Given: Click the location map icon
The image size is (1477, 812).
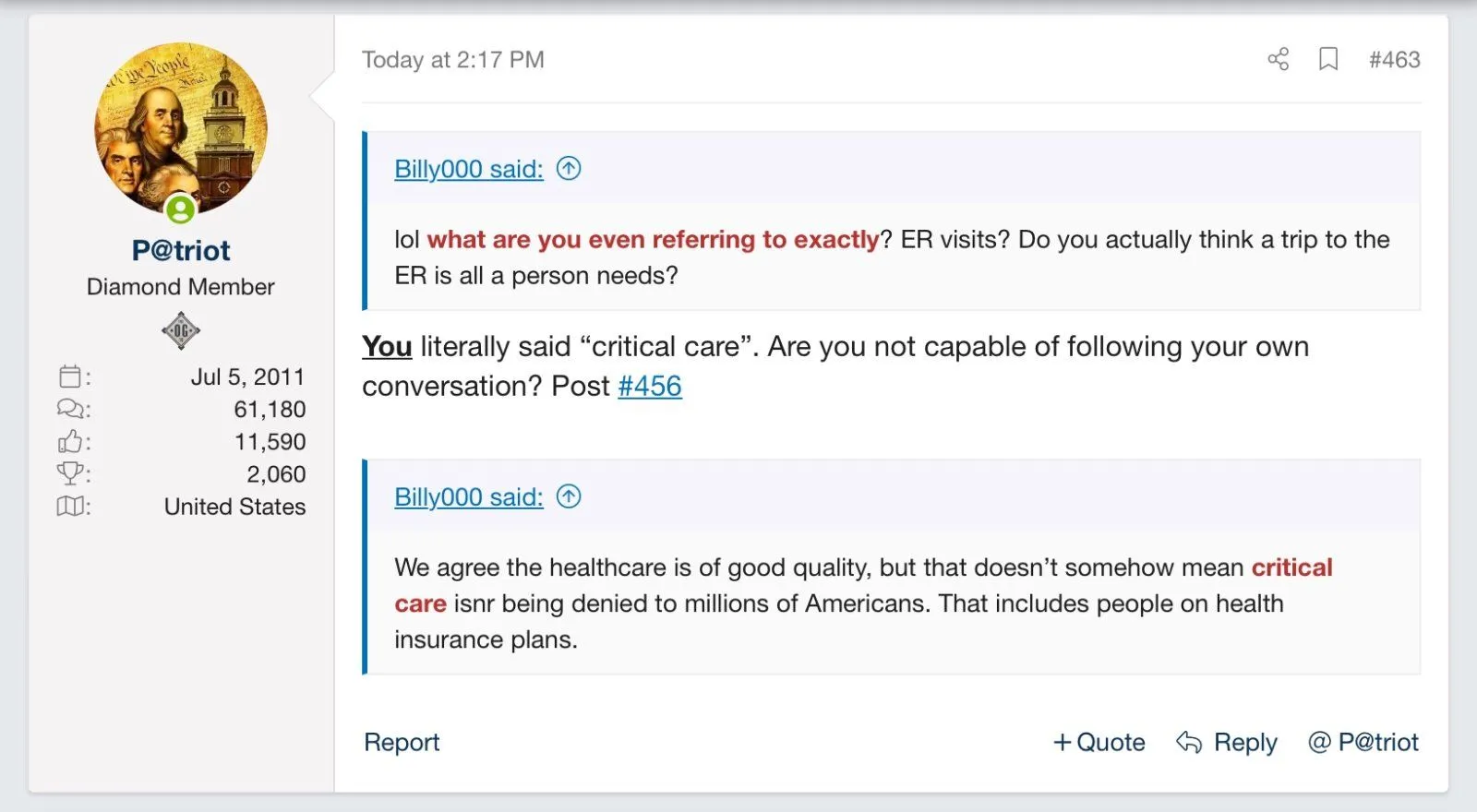Looking at the screenshot, I should click(x=70, y=506).
